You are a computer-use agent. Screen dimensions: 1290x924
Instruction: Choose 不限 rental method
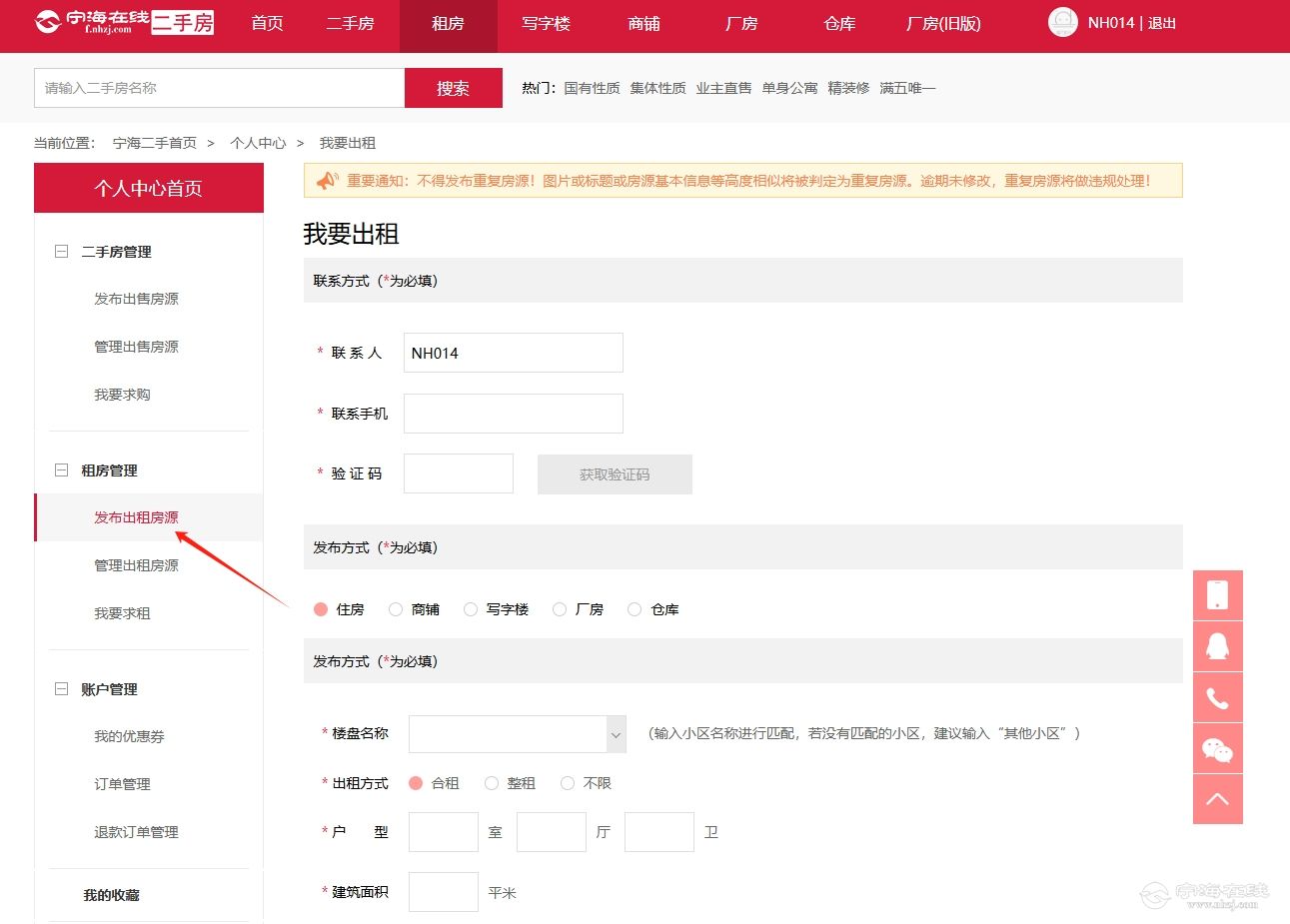point(568,783)
